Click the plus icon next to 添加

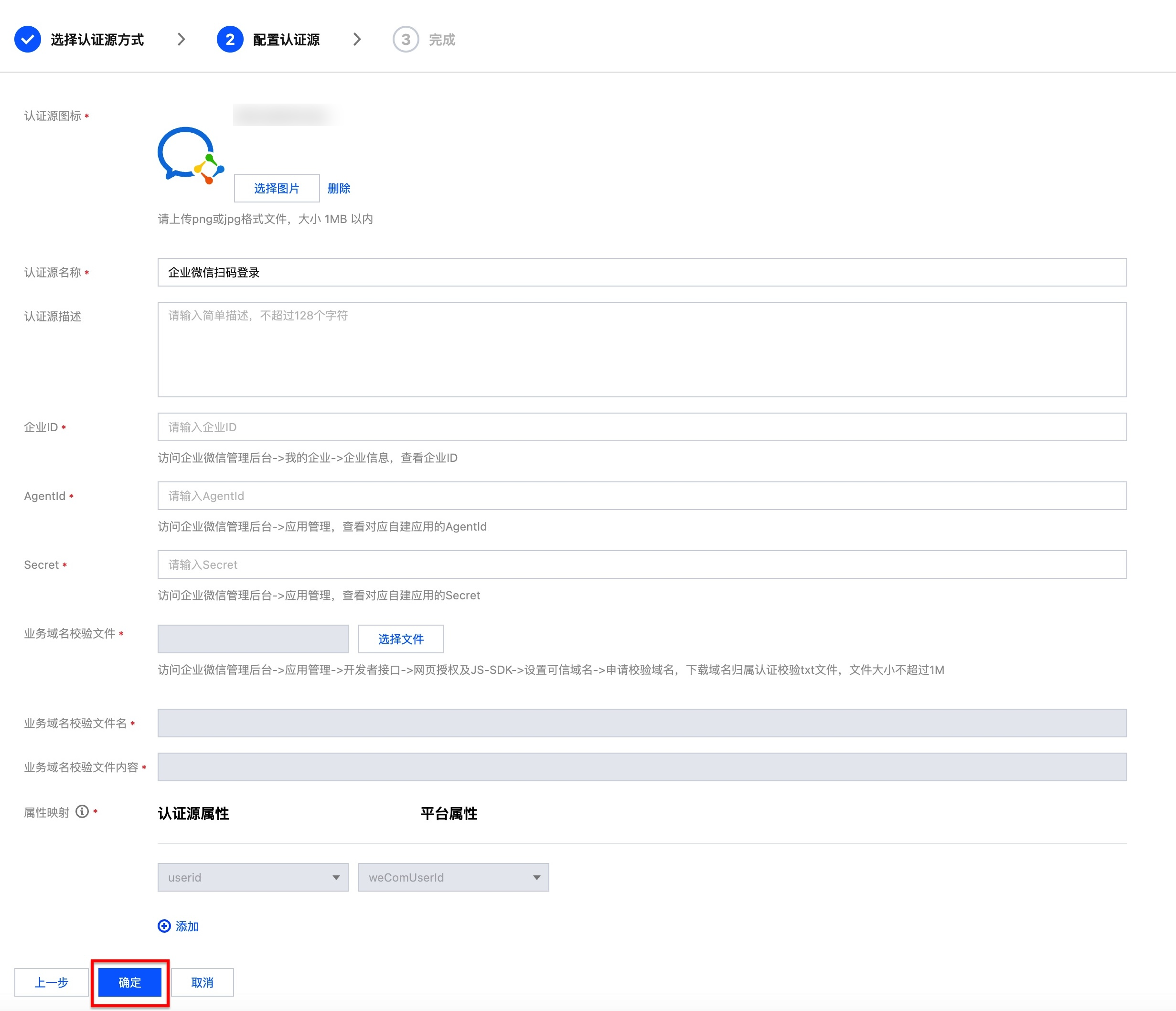click(x=164, y=926)
